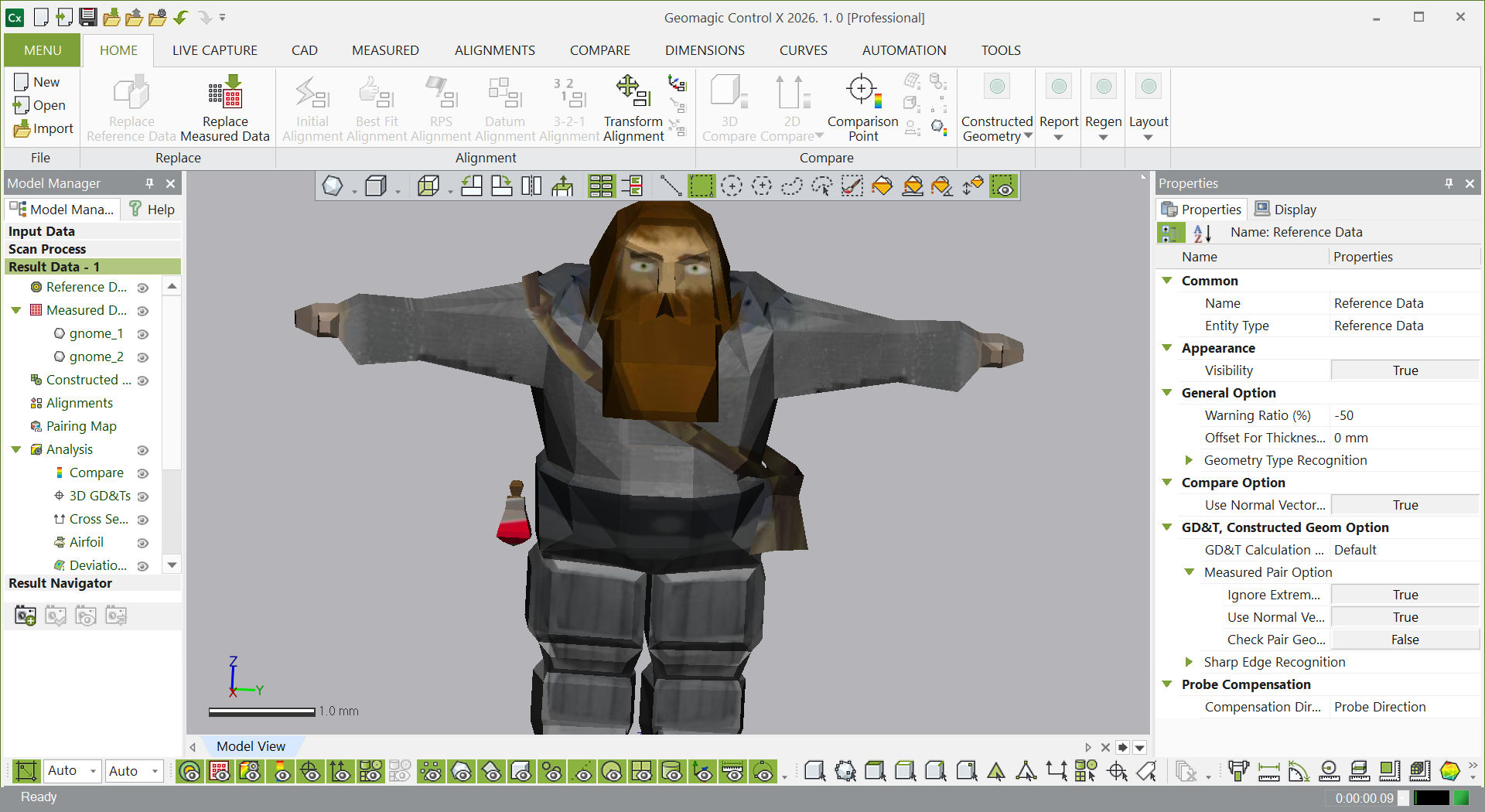Collapse the Analysis tree node
The width and height of the screenshot is (1485, 812).
point(15,449)
